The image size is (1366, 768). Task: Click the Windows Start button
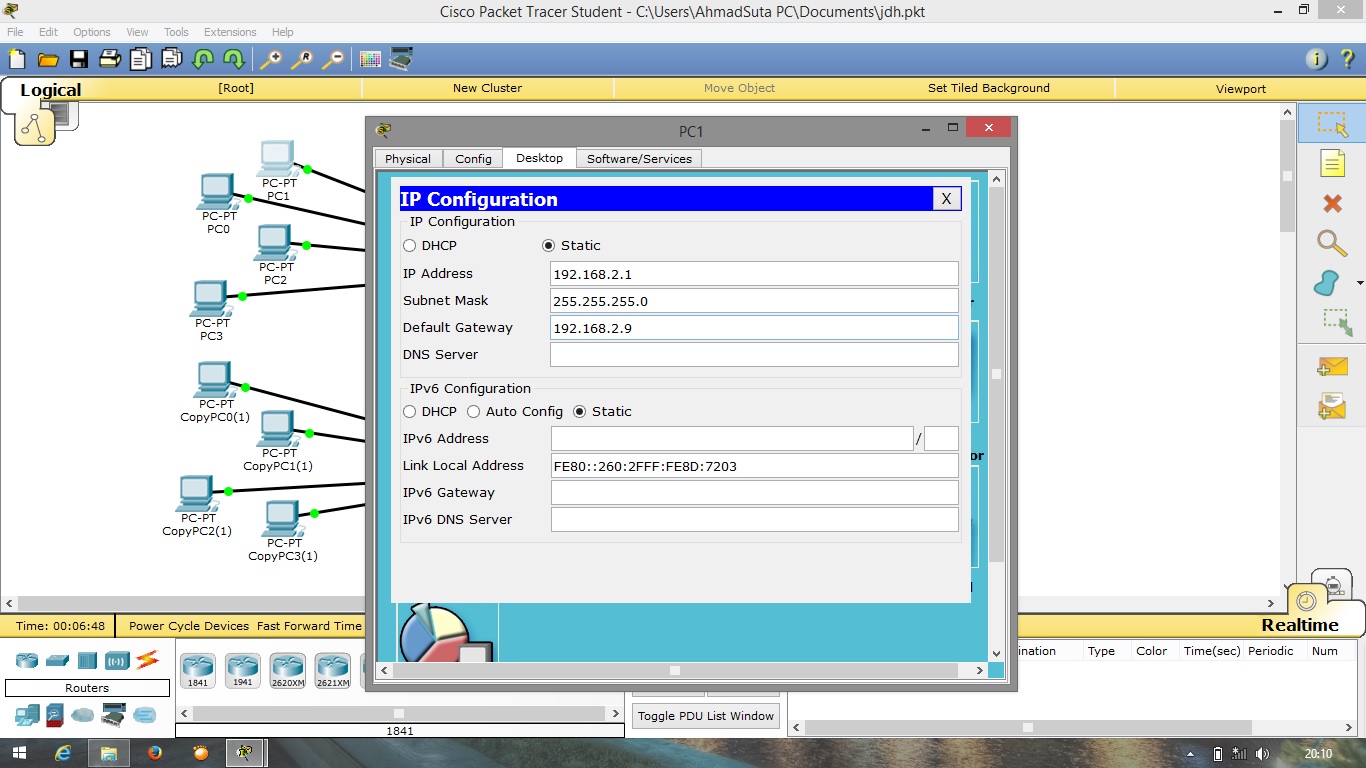(x=19, y=753)
